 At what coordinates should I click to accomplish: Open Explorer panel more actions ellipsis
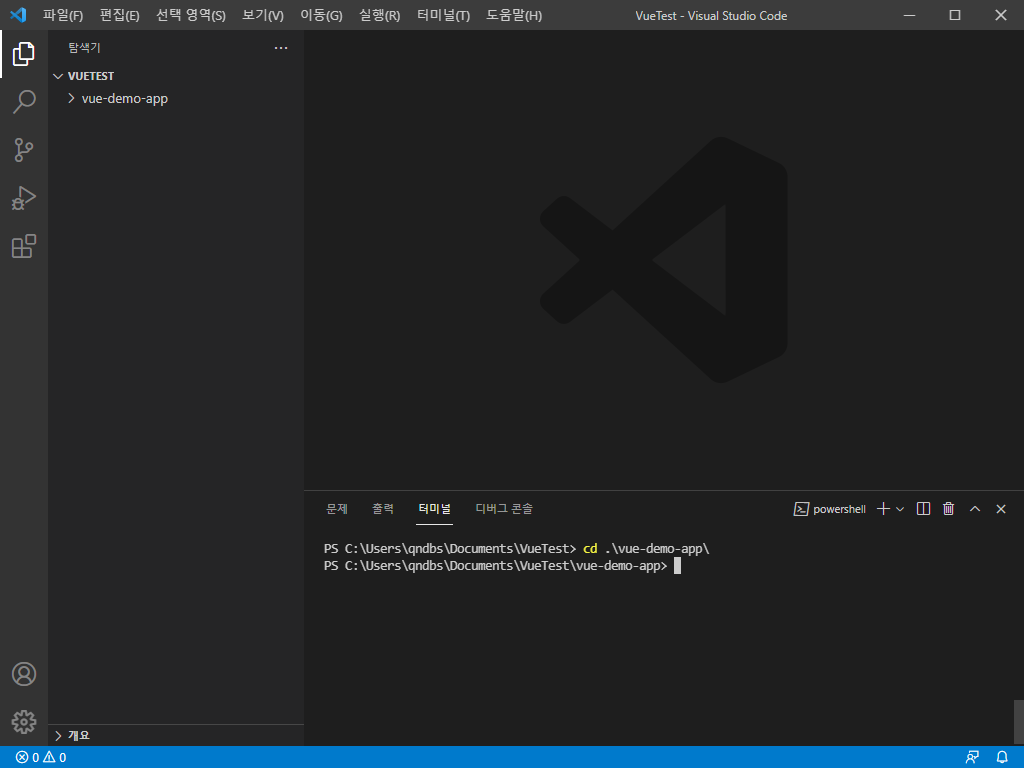point(281,48)
